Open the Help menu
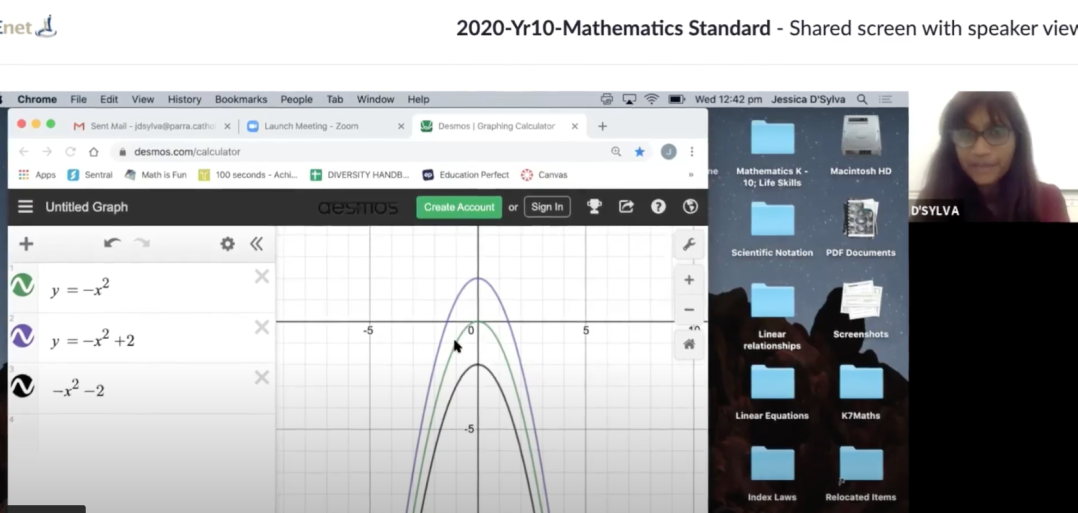Image resolution: width=1078 pixels, height=513 pixels. click(418, 99)
